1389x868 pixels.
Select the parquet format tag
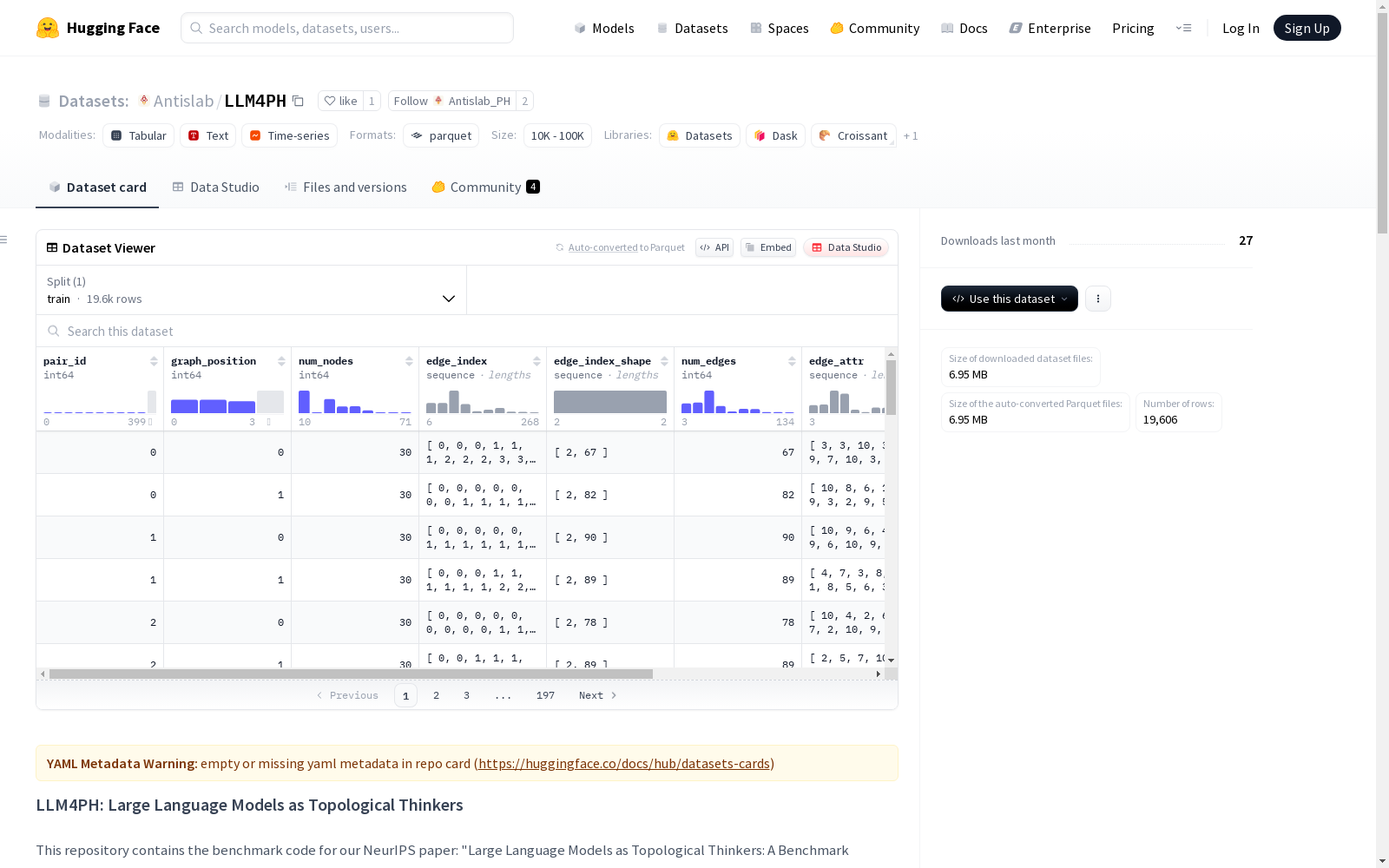[441, 135]
